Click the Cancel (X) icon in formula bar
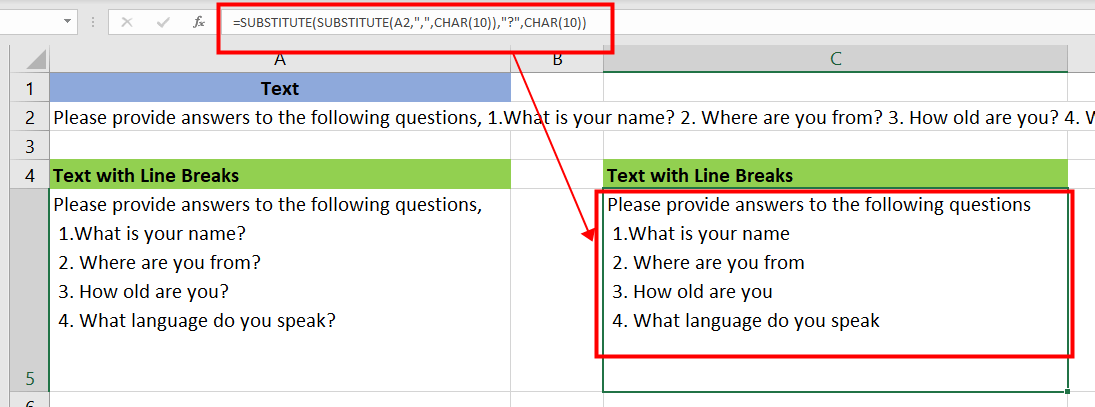This screenshot has width=1095, height=407. (x=127, y=21)
